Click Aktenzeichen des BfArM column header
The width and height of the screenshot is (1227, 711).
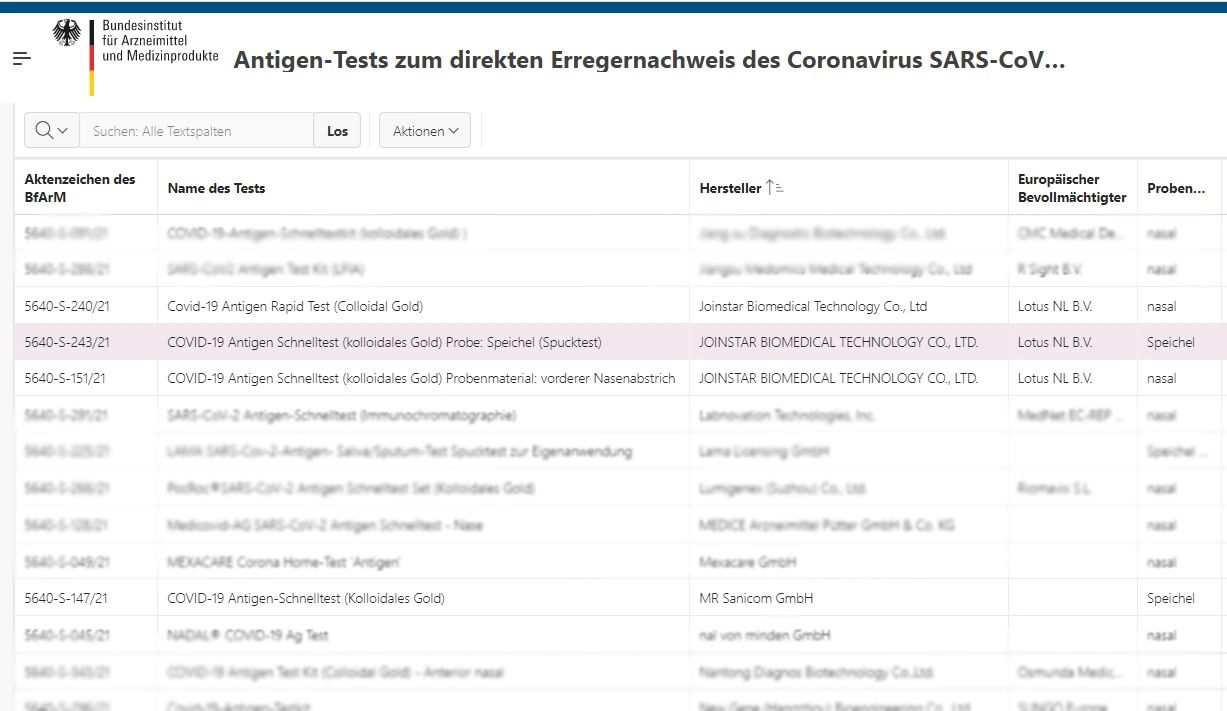pyautogui.click(x=80, y=188)
